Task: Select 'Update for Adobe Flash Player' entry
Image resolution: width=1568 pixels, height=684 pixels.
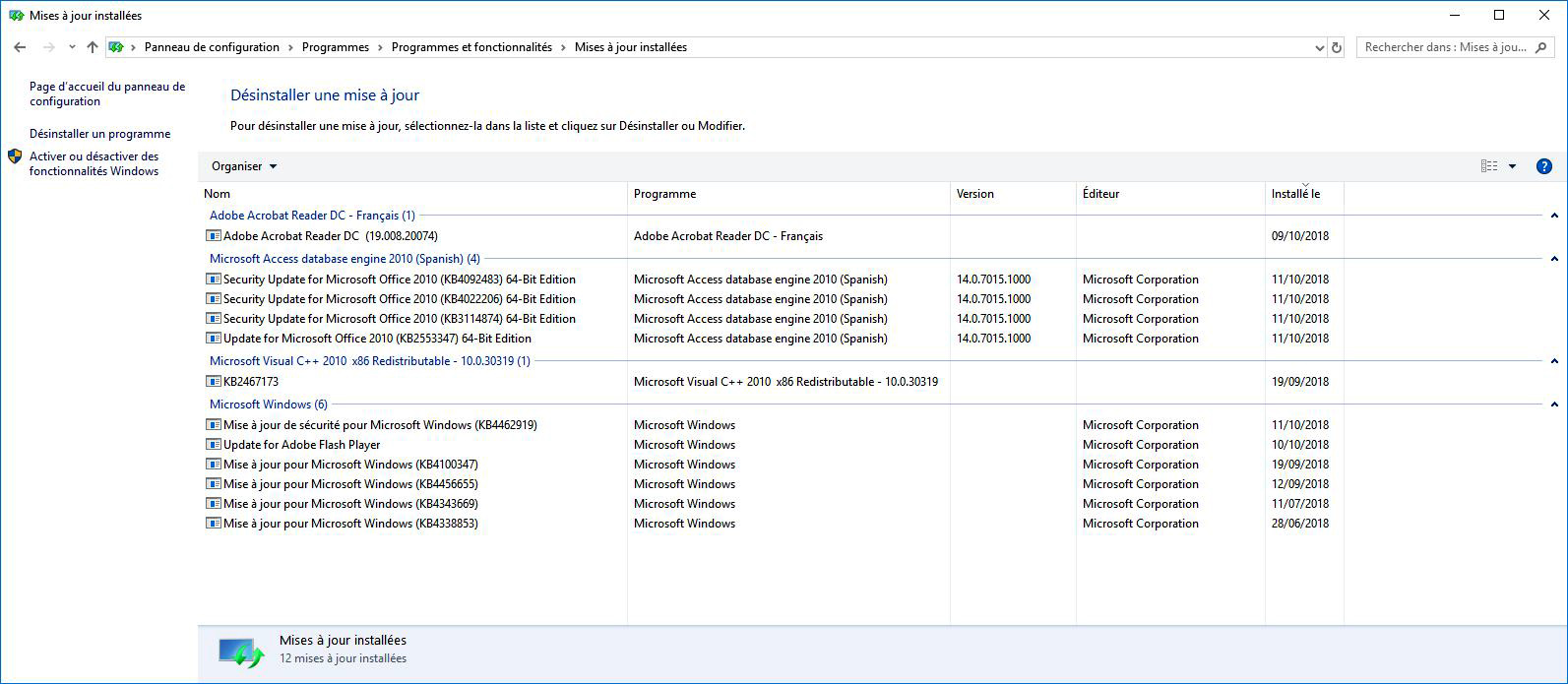Action: coord(301,445)
